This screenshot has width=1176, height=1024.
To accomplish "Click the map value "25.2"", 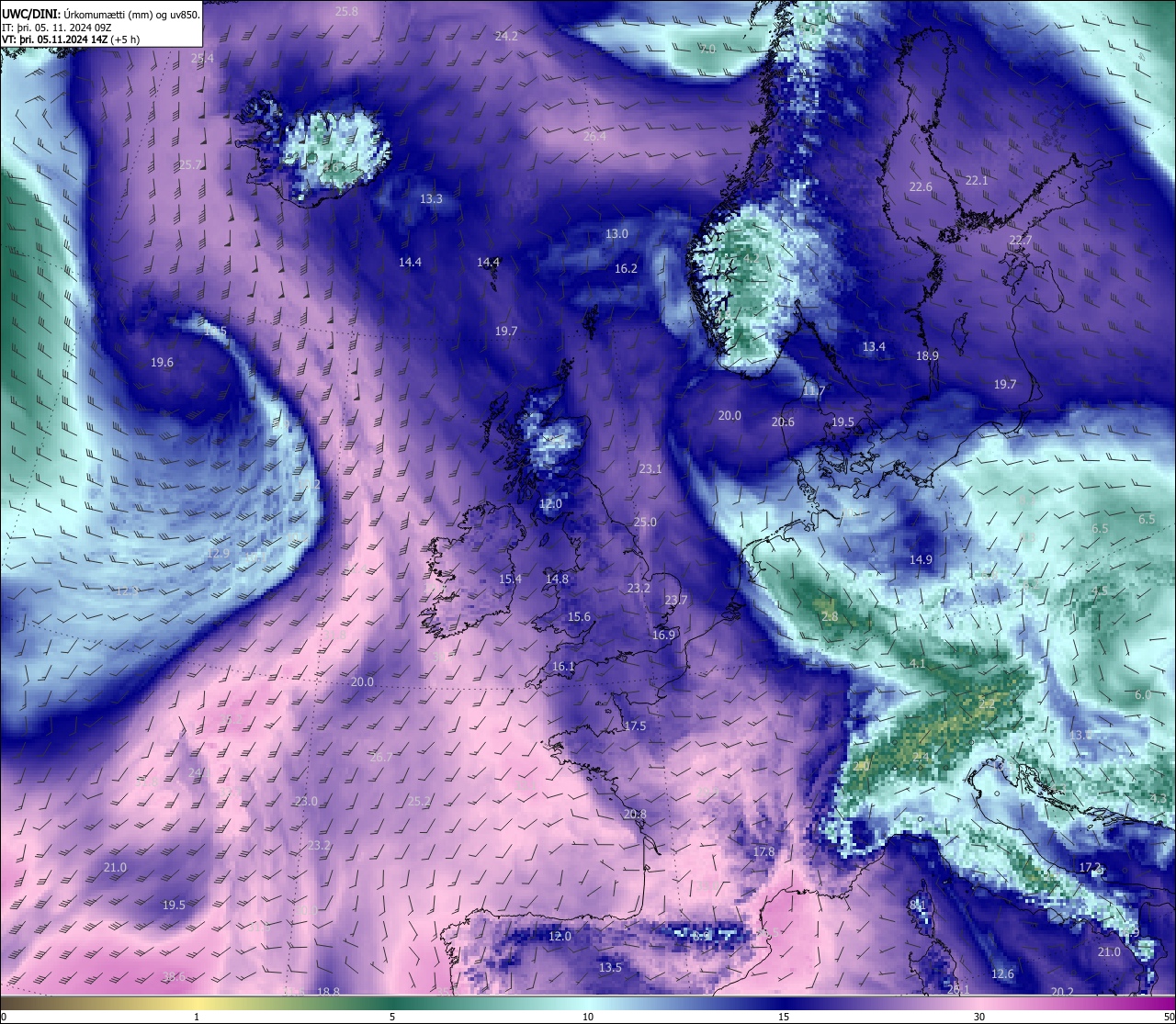I will [418, 801].
